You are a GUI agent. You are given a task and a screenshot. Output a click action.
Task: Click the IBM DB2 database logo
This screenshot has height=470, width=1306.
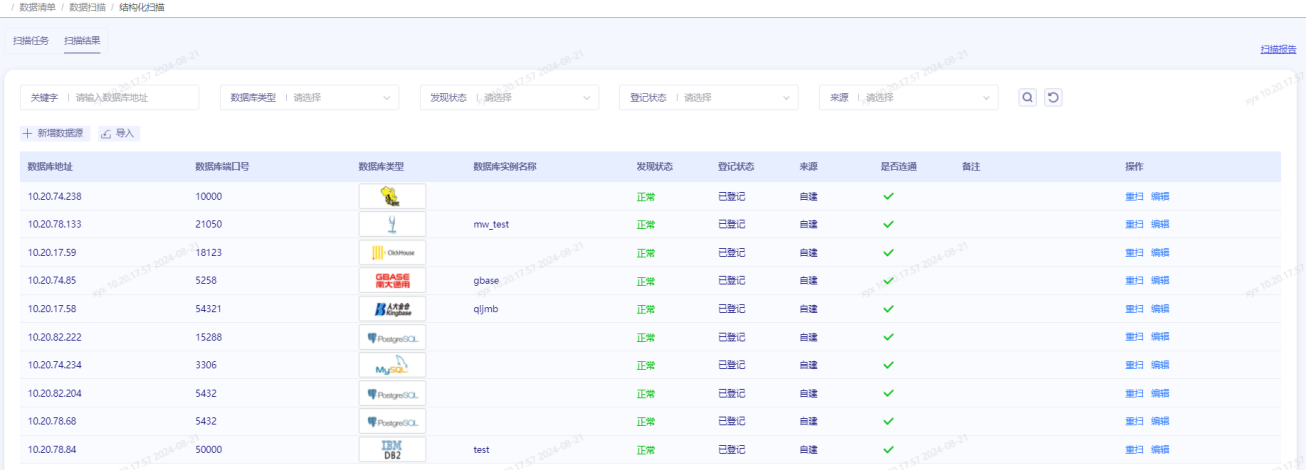point(392,449)
